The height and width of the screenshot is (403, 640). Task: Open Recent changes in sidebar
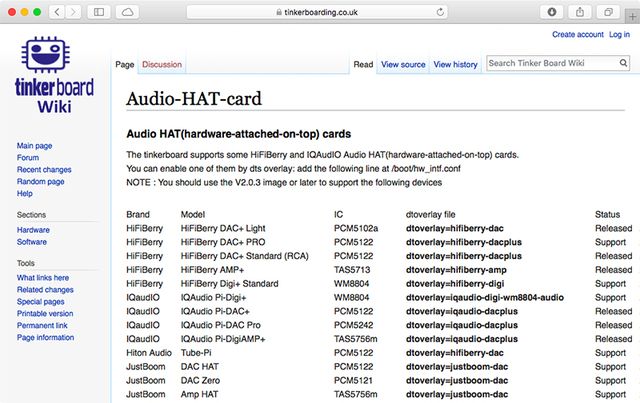[44, 170]
